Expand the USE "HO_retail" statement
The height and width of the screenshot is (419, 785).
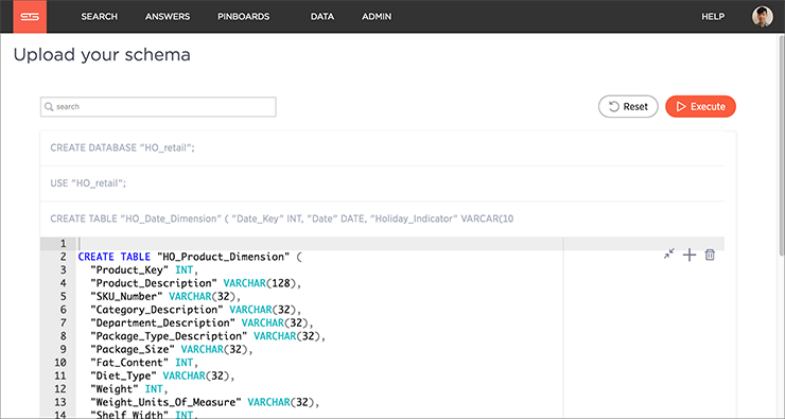88,183
